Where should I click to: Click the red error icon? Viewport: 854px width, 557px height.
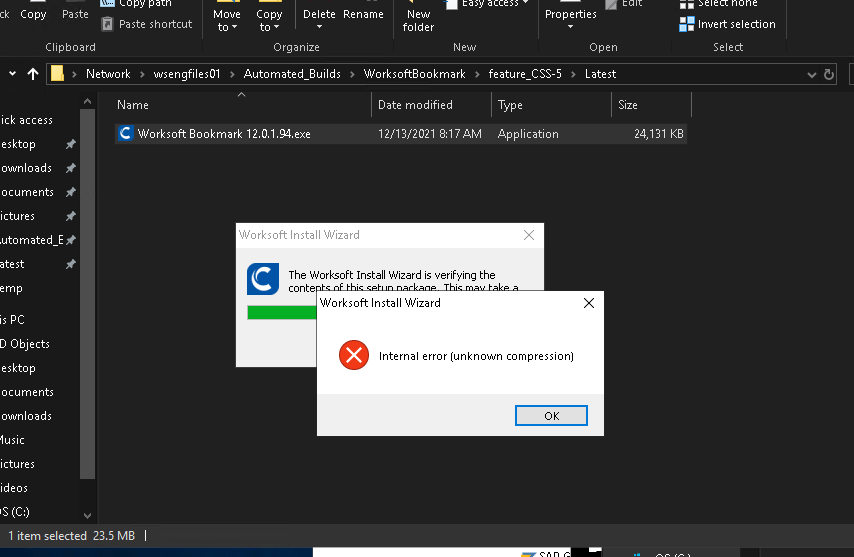pyautogui.click(x=354, y=356)
